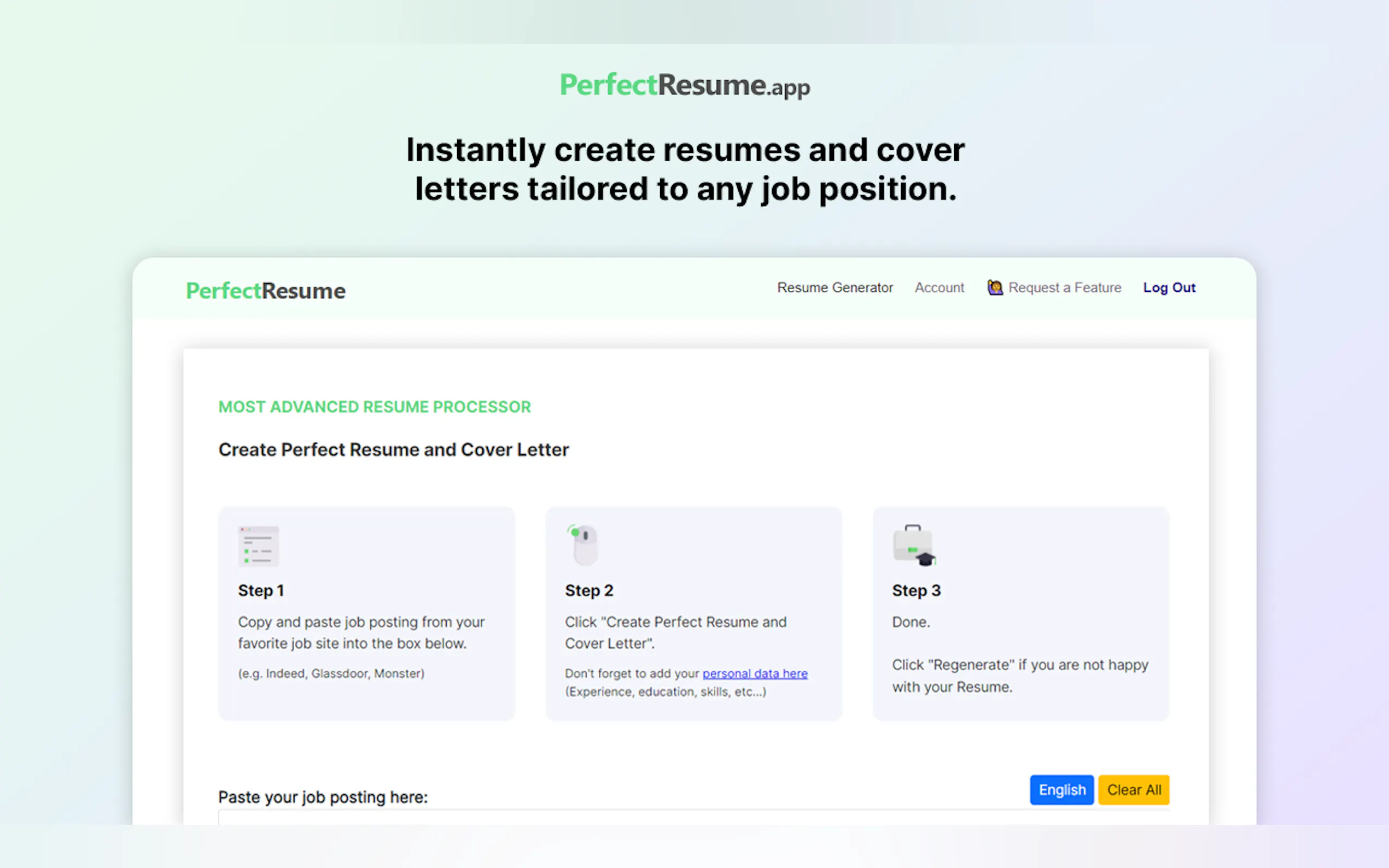Click the Request a Feature emoji icon
Screen dimensions: 1389x868
pyautogui.click(x=995, y=287)
